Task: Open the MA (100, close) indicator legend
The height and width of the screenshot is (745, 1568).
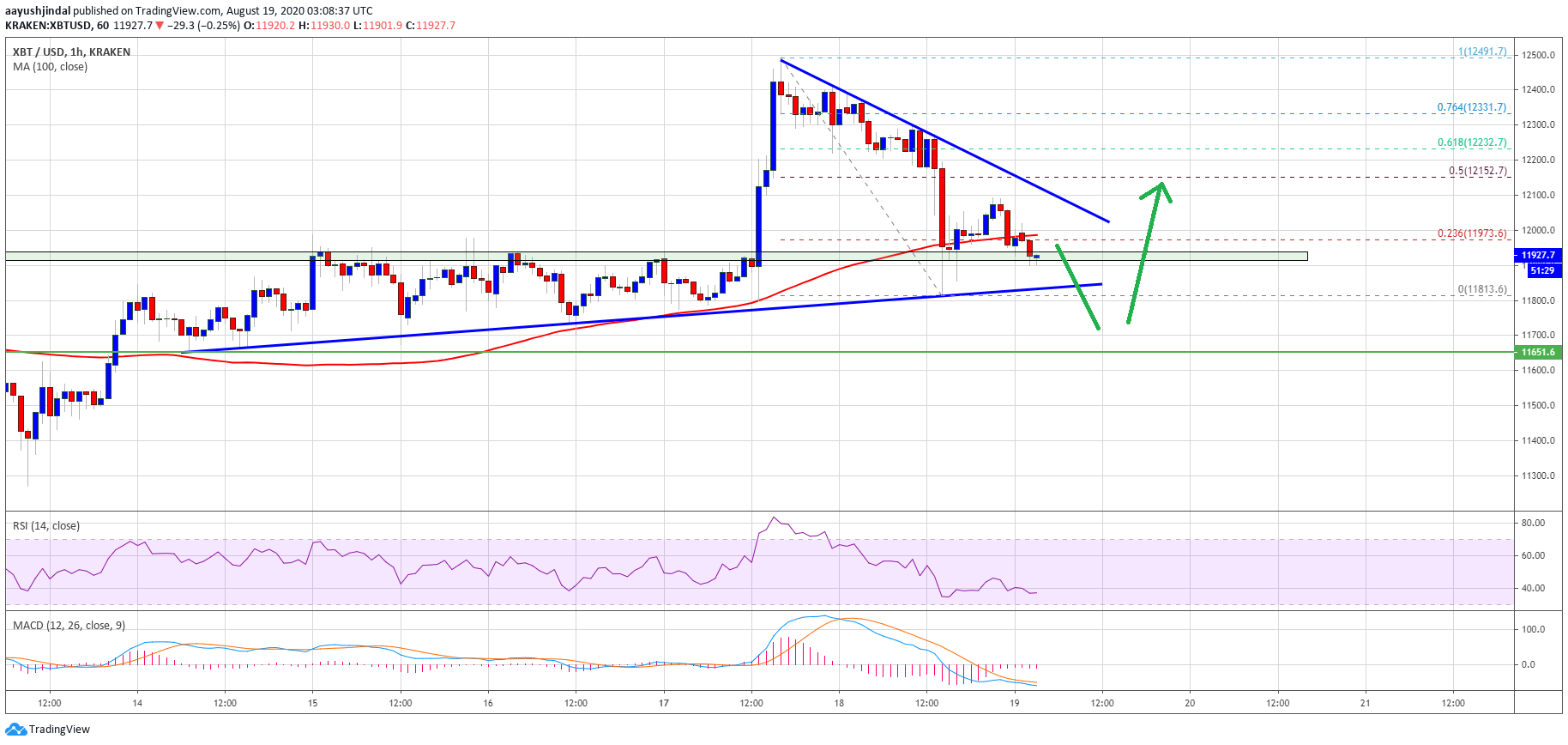Action: [50, 67]
